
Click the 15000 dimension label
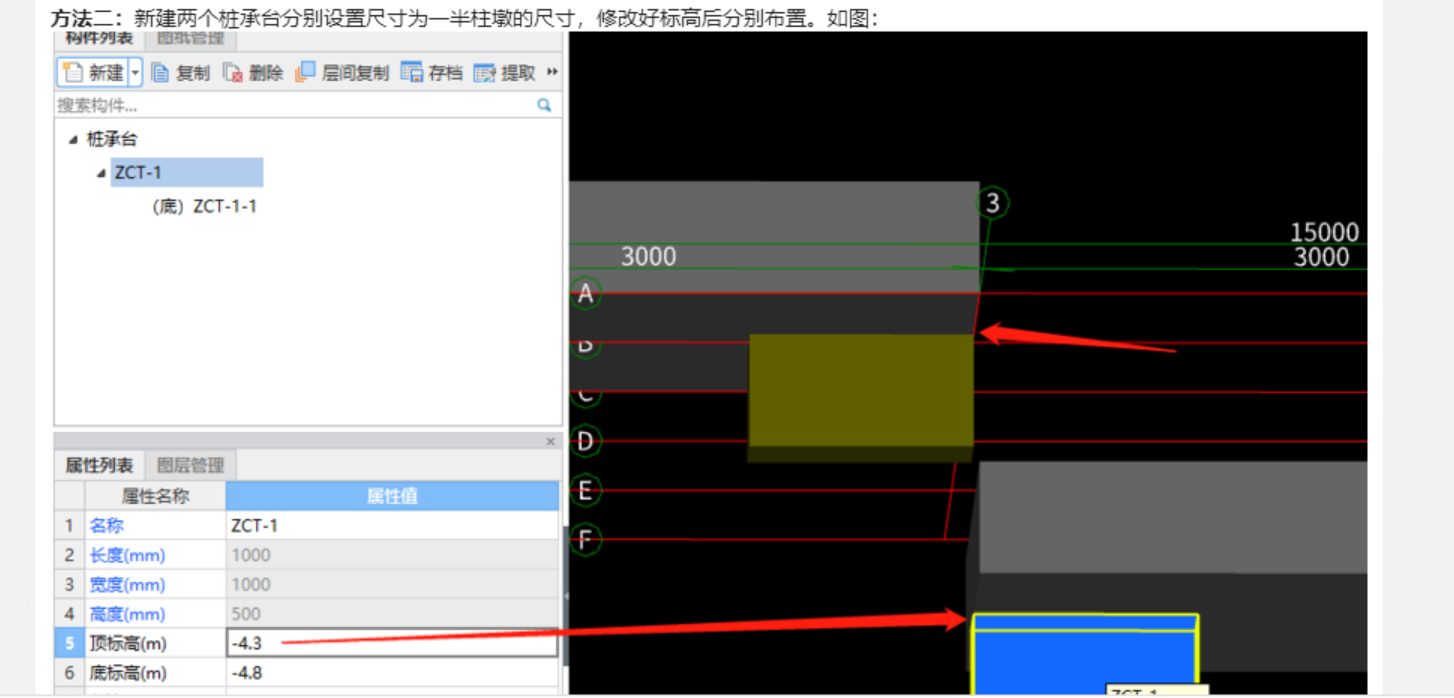[x=1324, y=232]
